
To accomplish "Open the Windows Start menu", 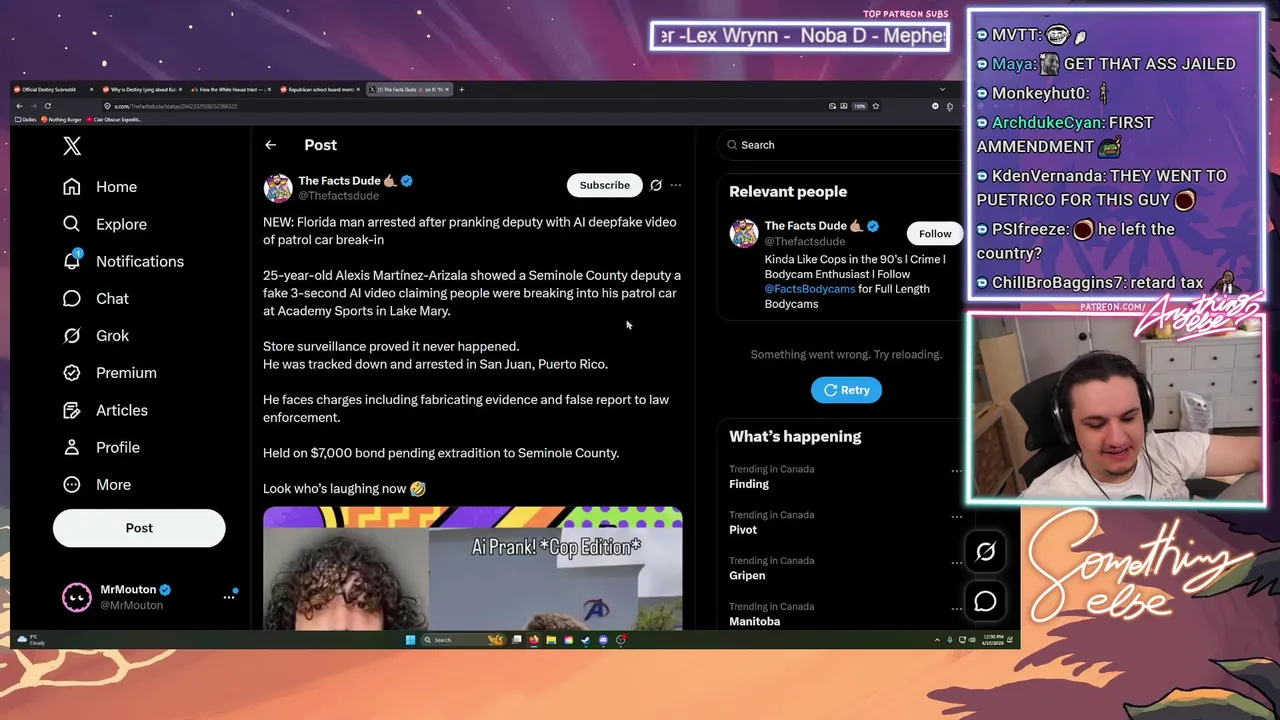I will click(410, 640).
